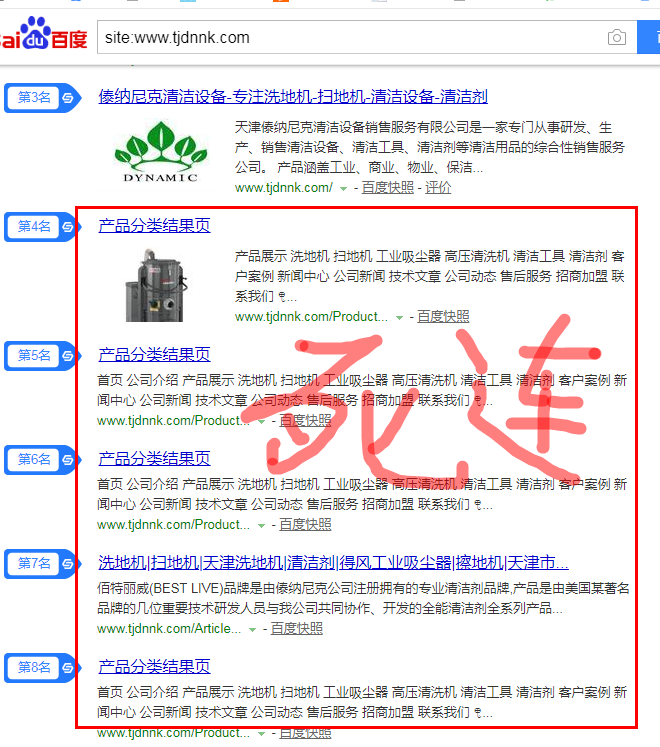Click the www.tjdnnk.com/Article... green URL
The height and width of the screenshot is (747, 660).
pyautogui.click(x=169, y=628)
